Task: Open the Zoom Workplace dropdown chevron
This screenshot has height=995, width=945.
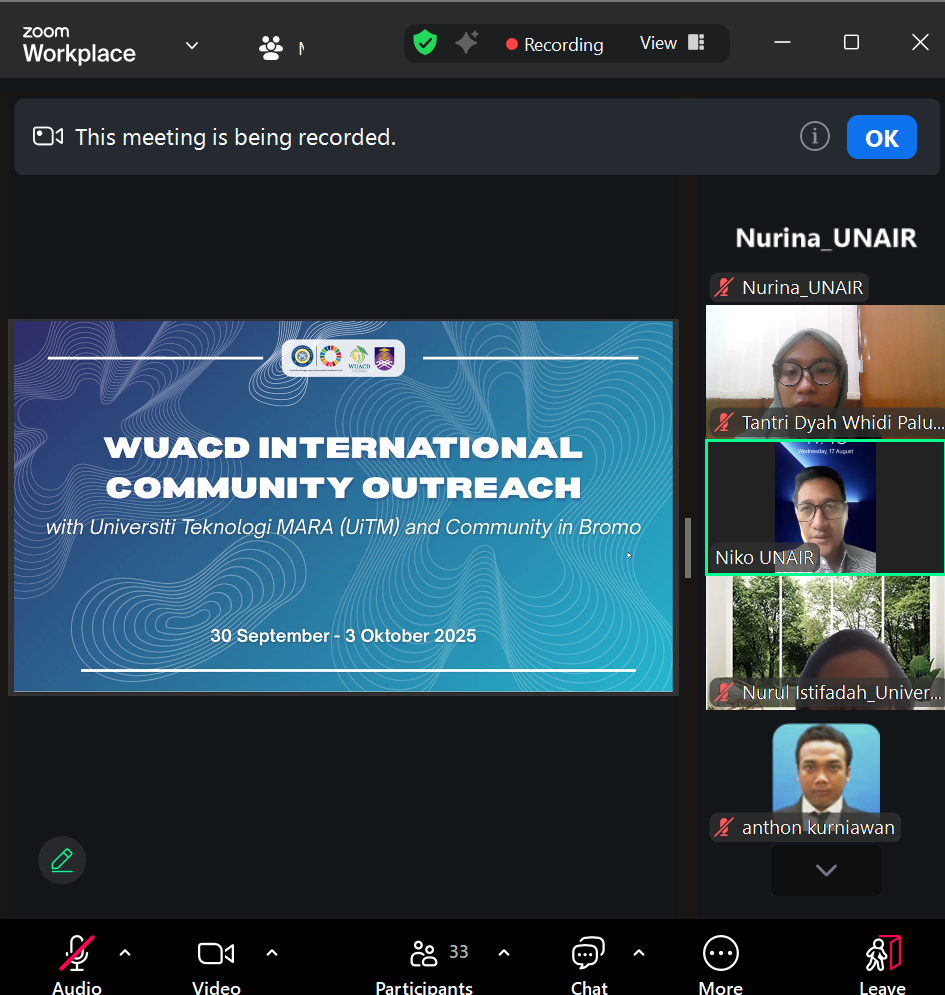Action: tap(192, 46)
